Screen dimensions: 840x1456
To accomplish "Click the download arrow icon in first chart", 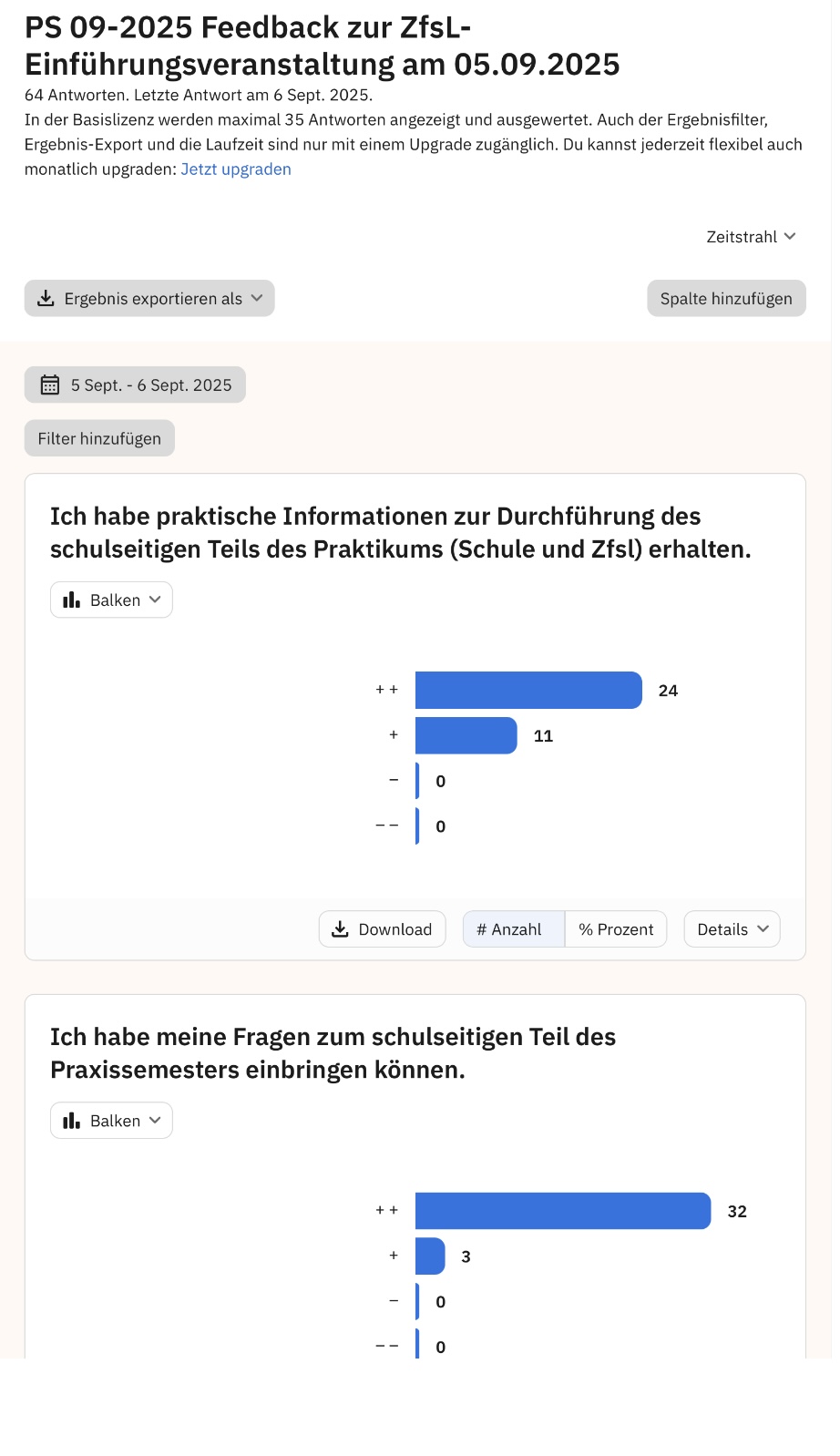I will pos(340,929).
